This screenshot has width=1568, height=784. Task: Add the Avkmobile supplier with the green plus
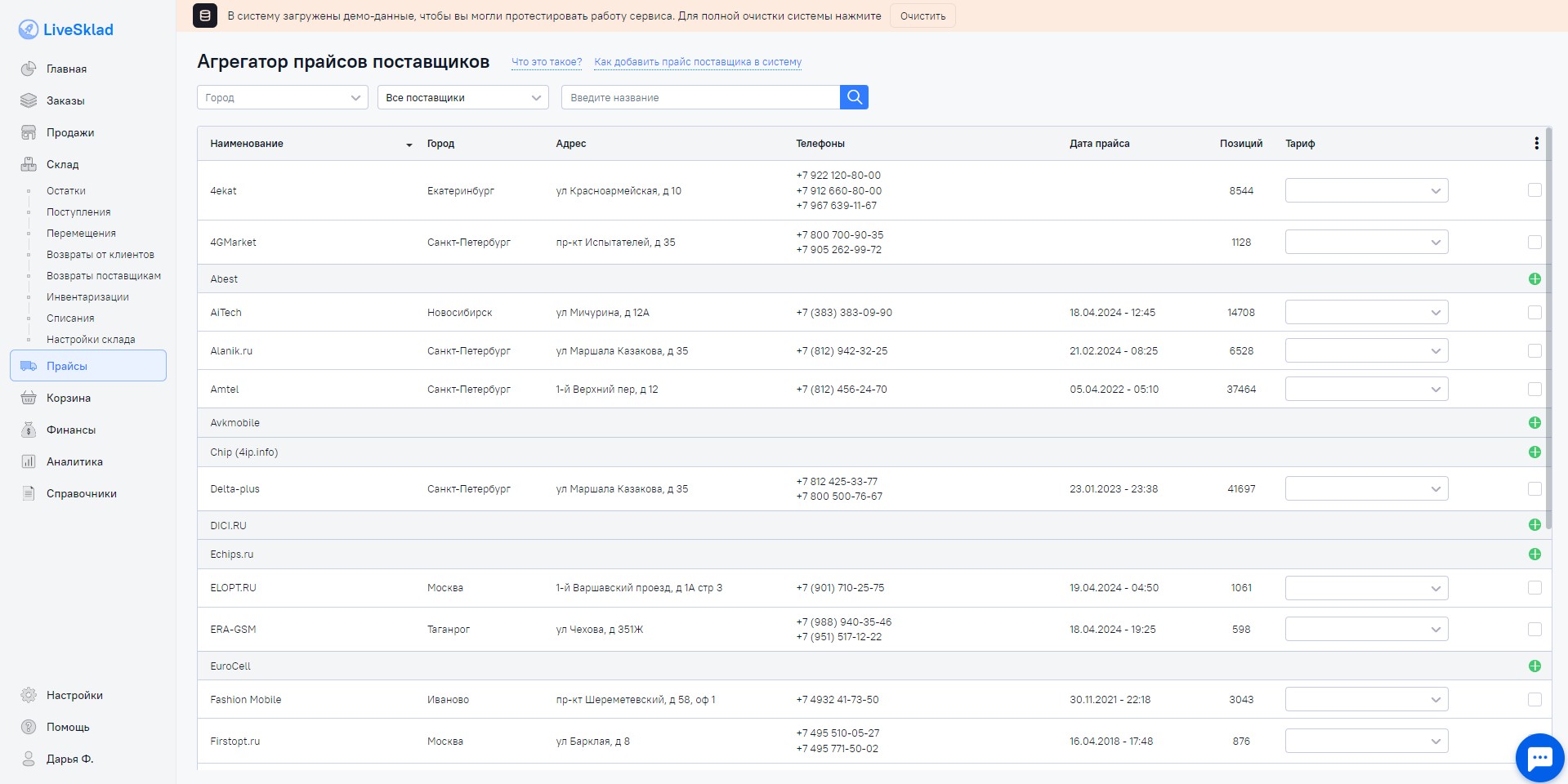tap(1534, 423)
